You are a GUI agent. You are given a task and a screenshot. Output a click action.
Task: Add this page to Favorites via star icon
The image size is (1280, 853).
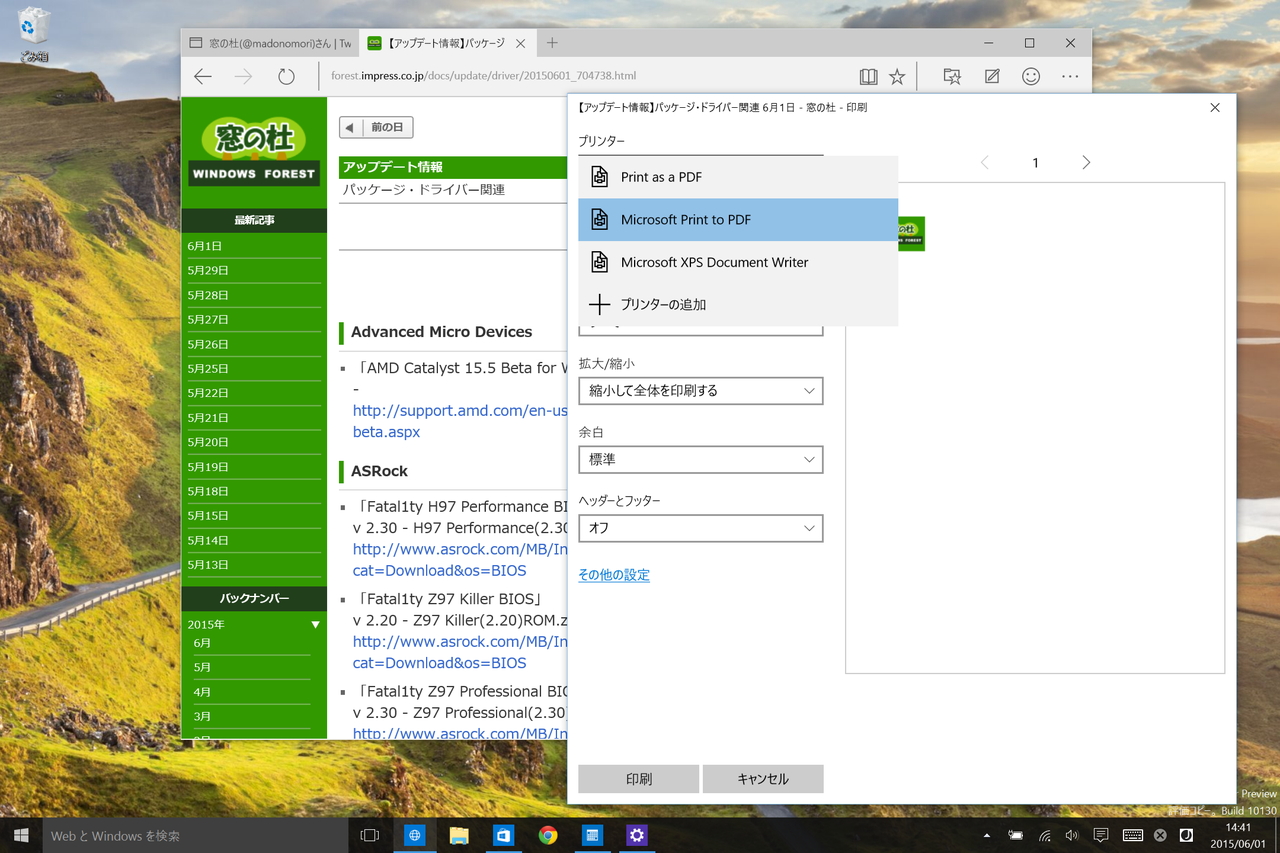click(897, 75)
